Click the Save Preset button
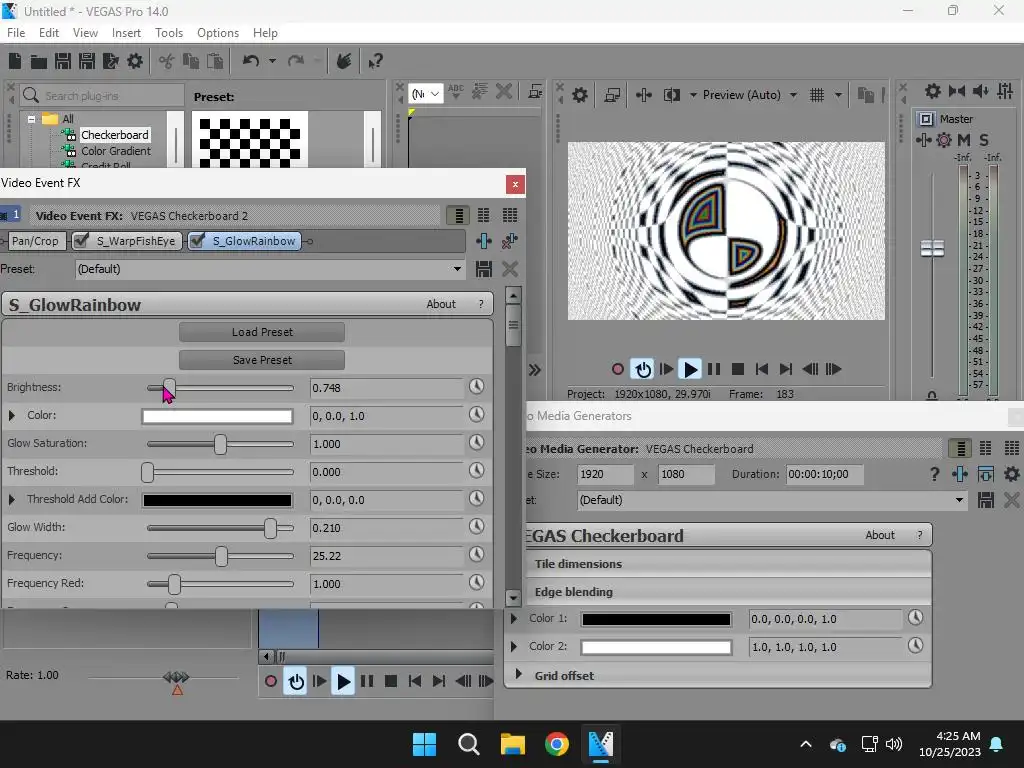This screenshot has width=1024, height=768. pos(262,360)
